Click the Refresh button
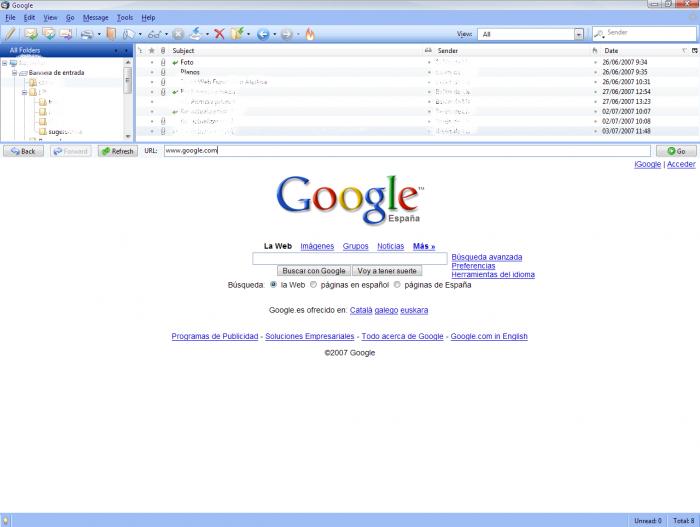 pos(118,151)
